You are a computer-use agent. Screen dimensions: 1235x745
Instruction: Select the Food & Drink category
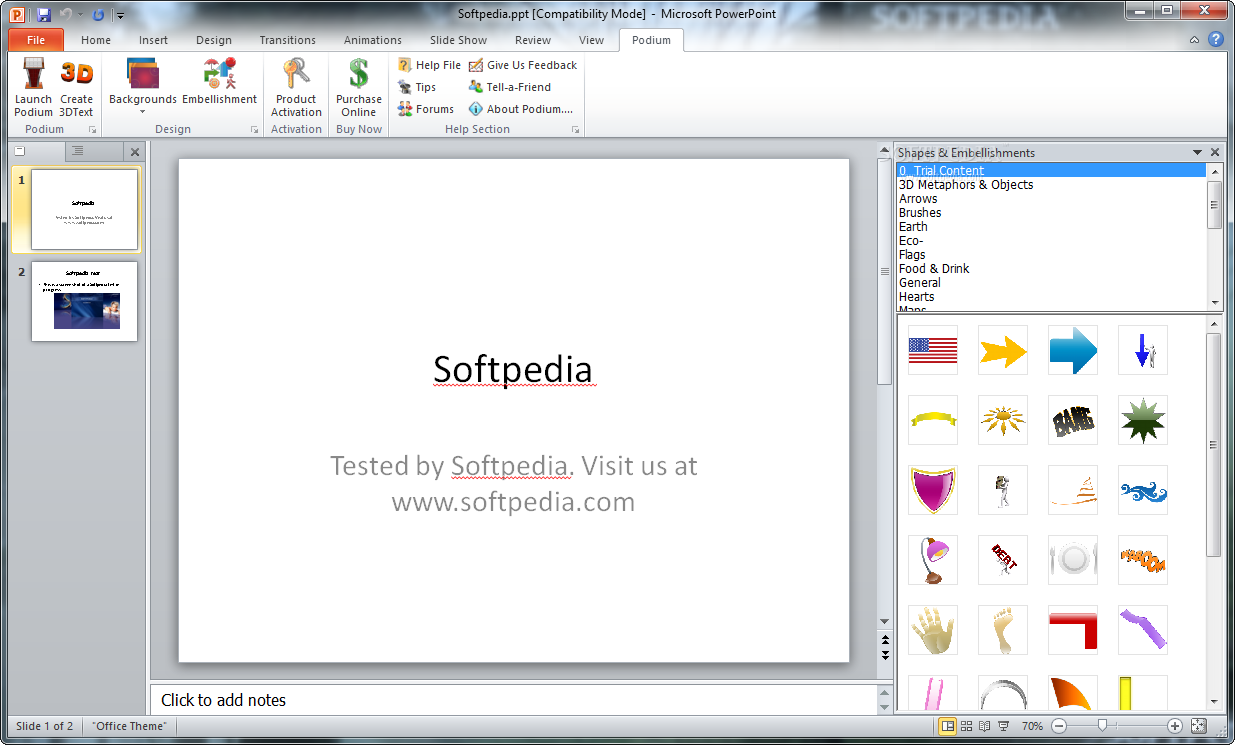1052,269
